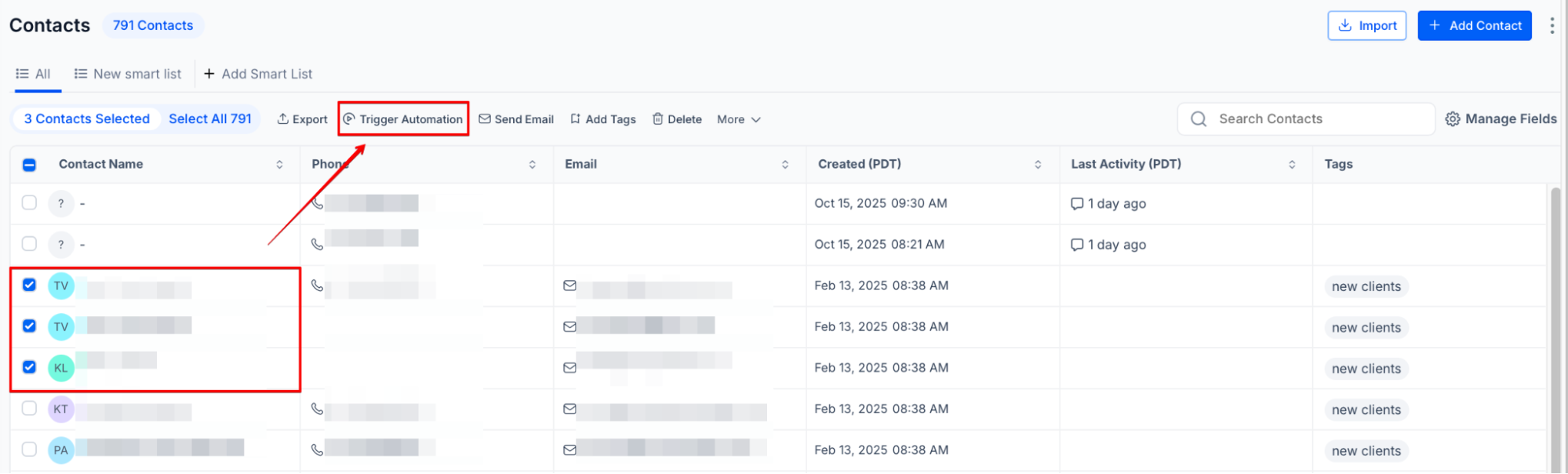Screen dimensions: 1568x474
Task: Click the Delete trash icon
Action: (658, 119)
